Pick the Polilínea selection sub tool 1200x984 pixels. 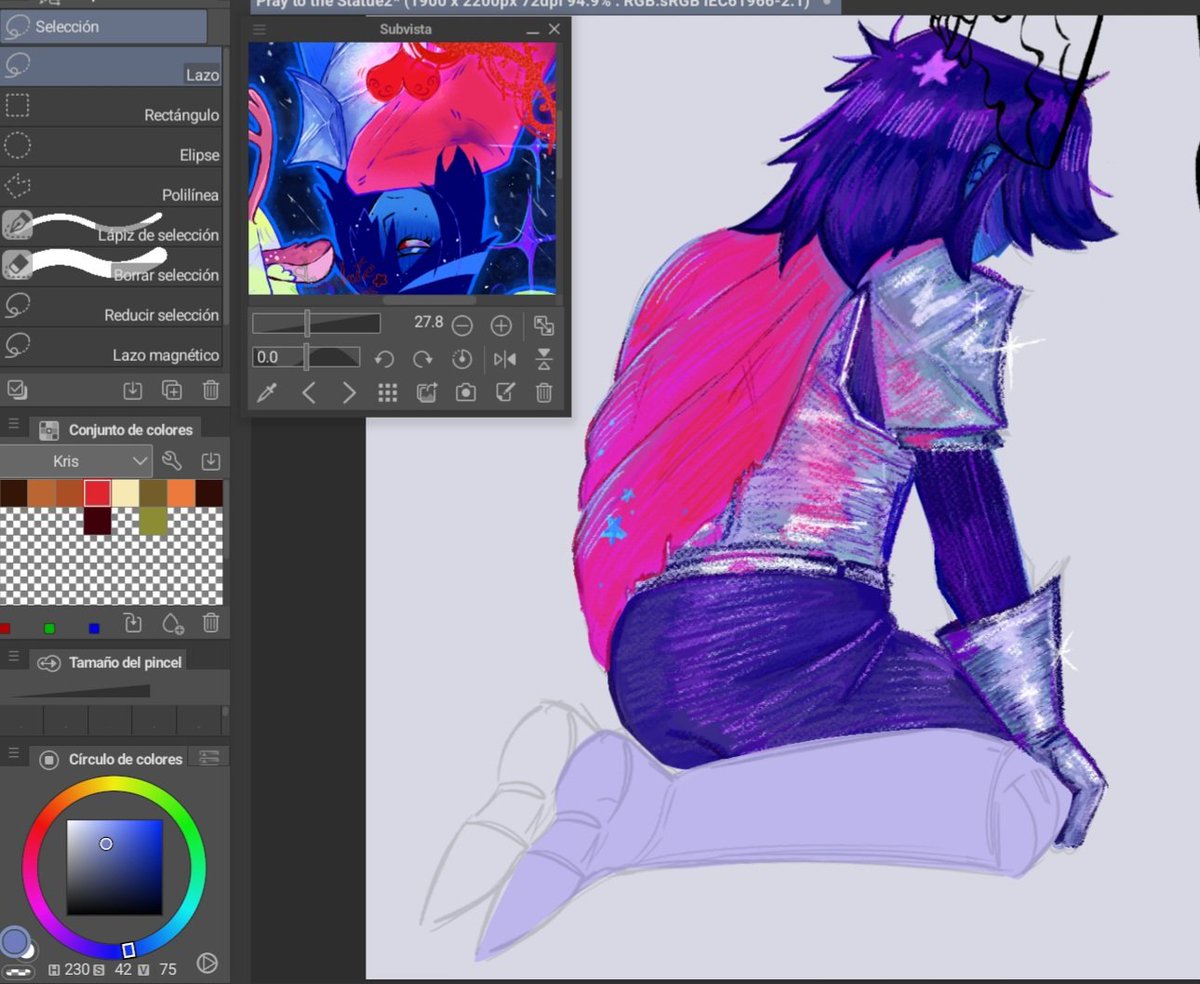tap(112, 186)
